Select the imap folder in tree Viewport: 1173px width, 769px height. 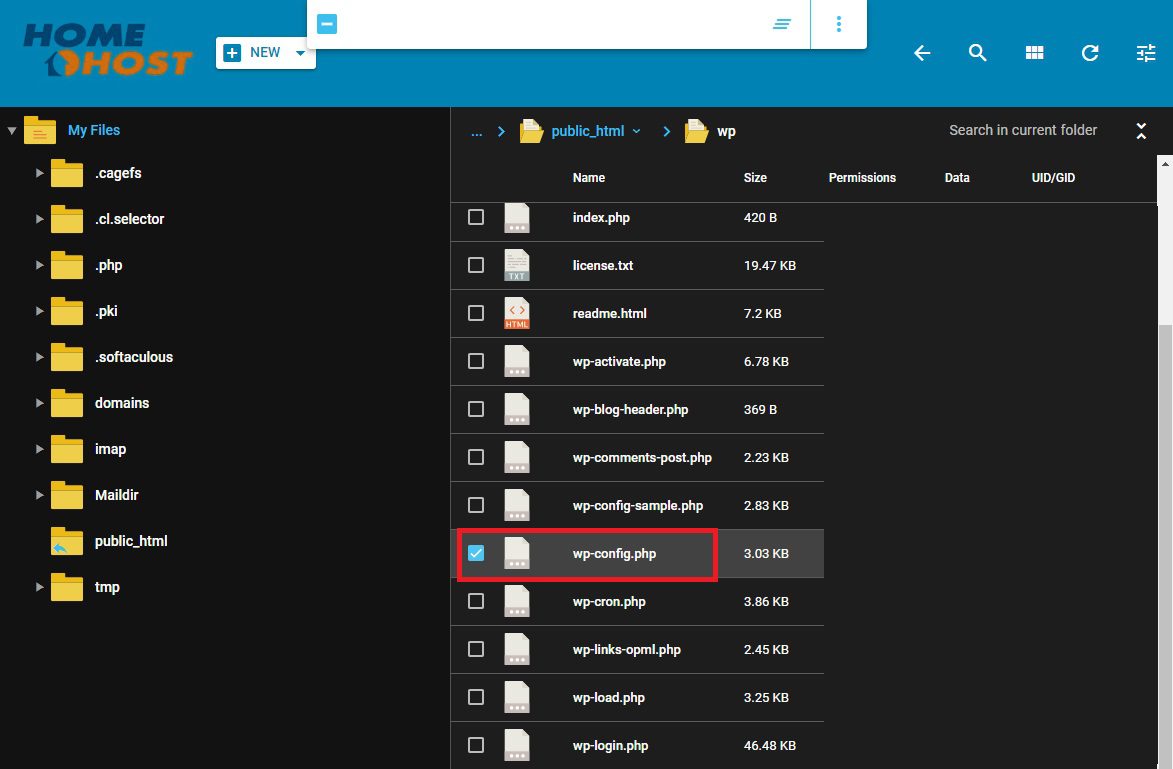point(110,449)
